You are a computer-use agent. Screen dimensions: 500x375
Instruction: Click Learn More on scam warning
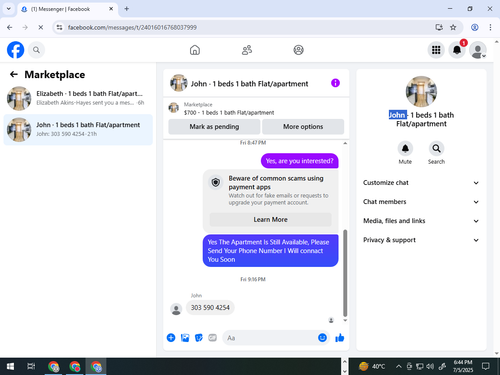270,219
